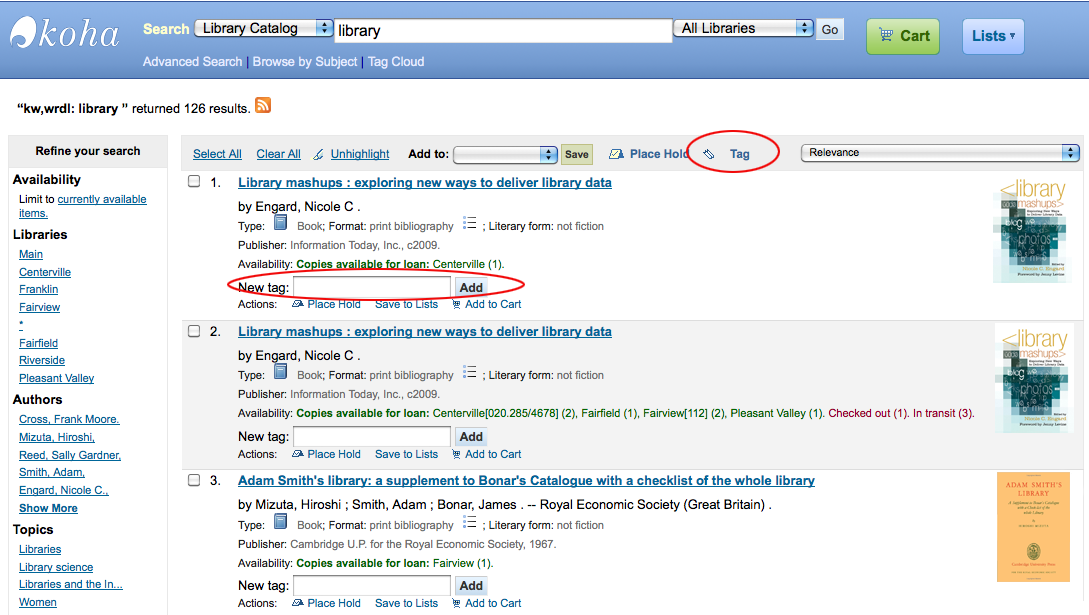Viewport: 1089px width, 615px height.
Task: Click the Library mashups cover image, result 1
Action: pyautogui.click(x=1032, y=230)
